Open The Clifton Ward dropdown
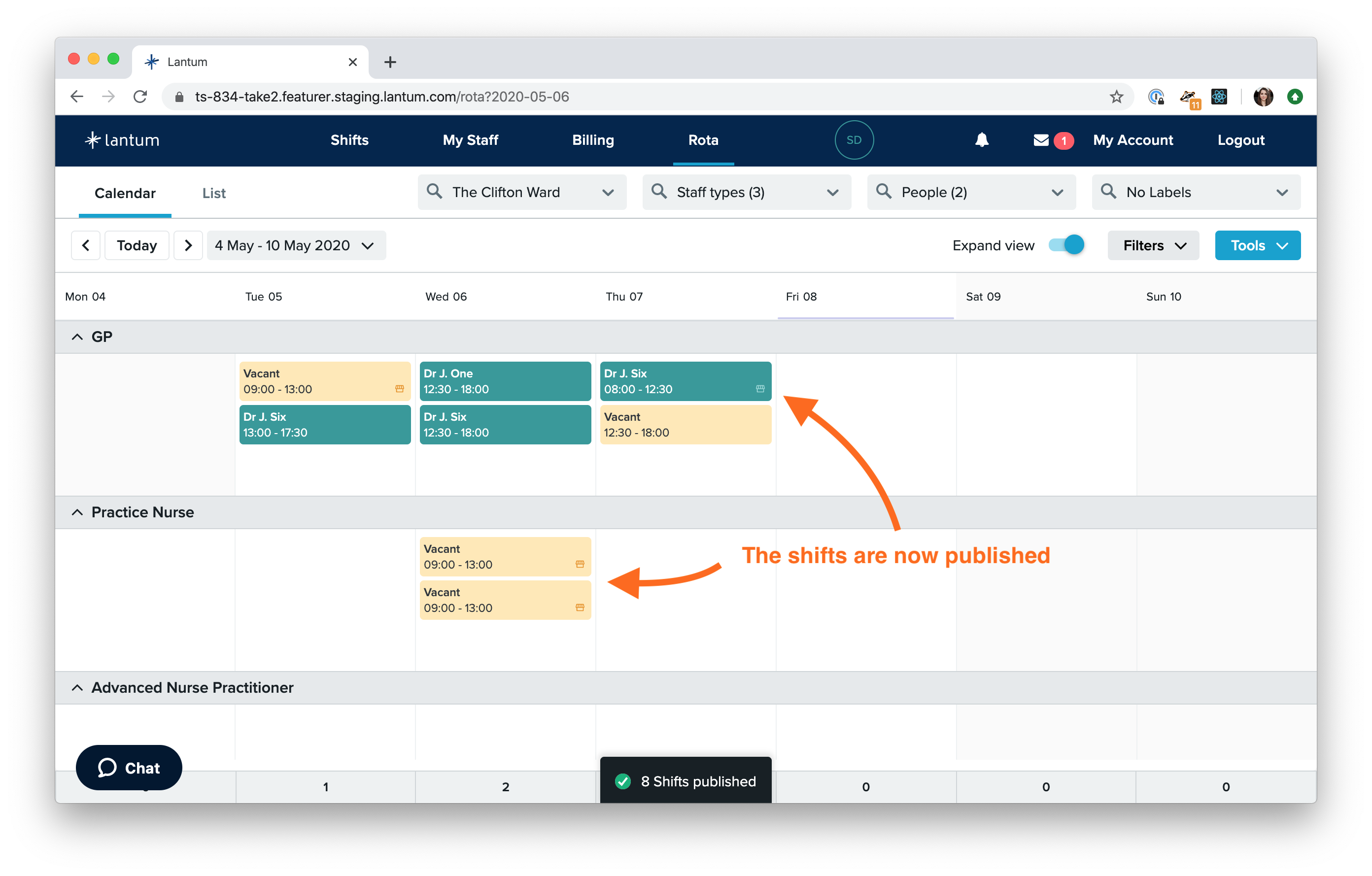The height and width of the screenshot is (876, 1372). click(521, 192)
